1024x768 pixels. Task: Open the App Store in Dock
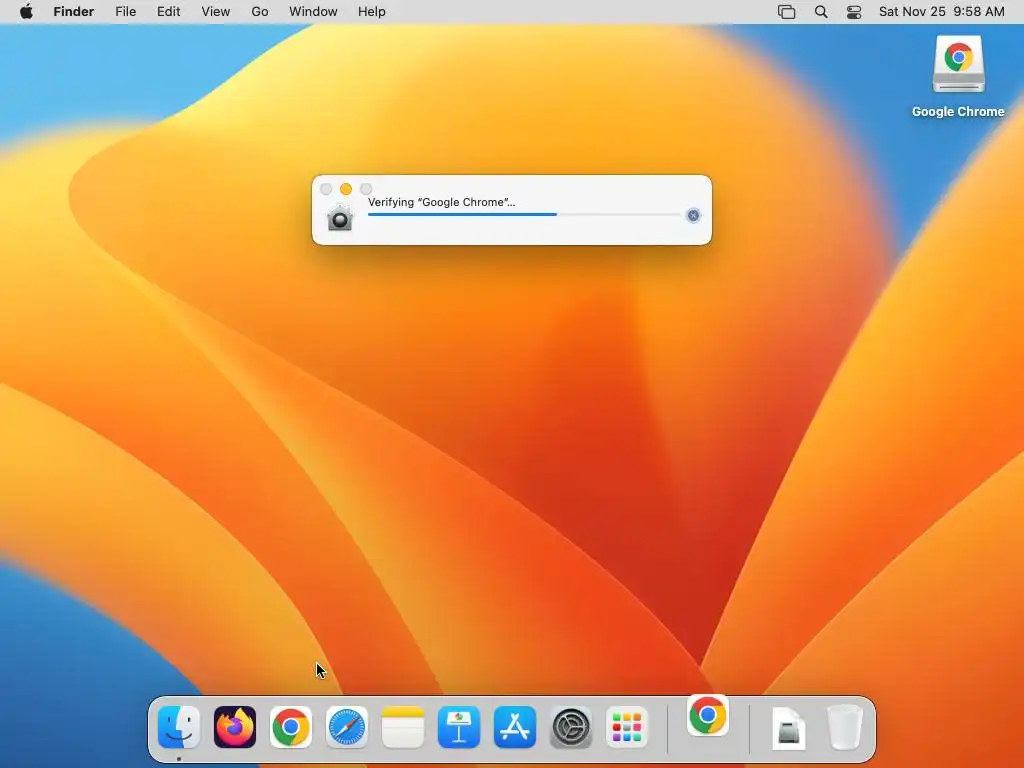tap(515, 727)
